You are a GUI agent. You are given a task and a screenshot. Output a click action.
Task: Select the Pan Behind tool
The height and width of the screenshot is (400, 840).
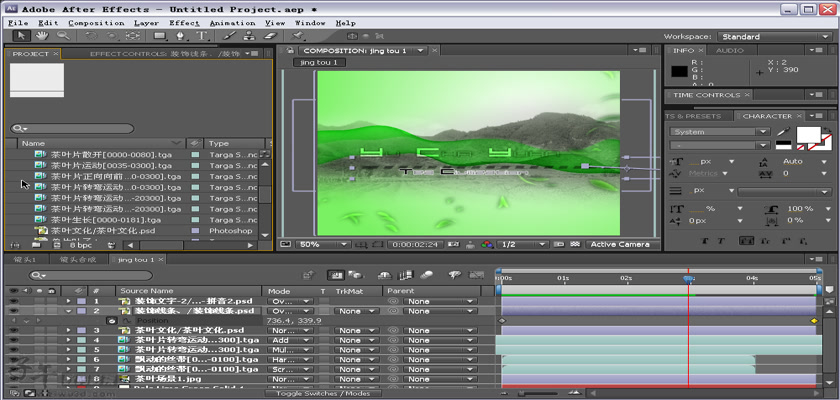tap(132, 36)
